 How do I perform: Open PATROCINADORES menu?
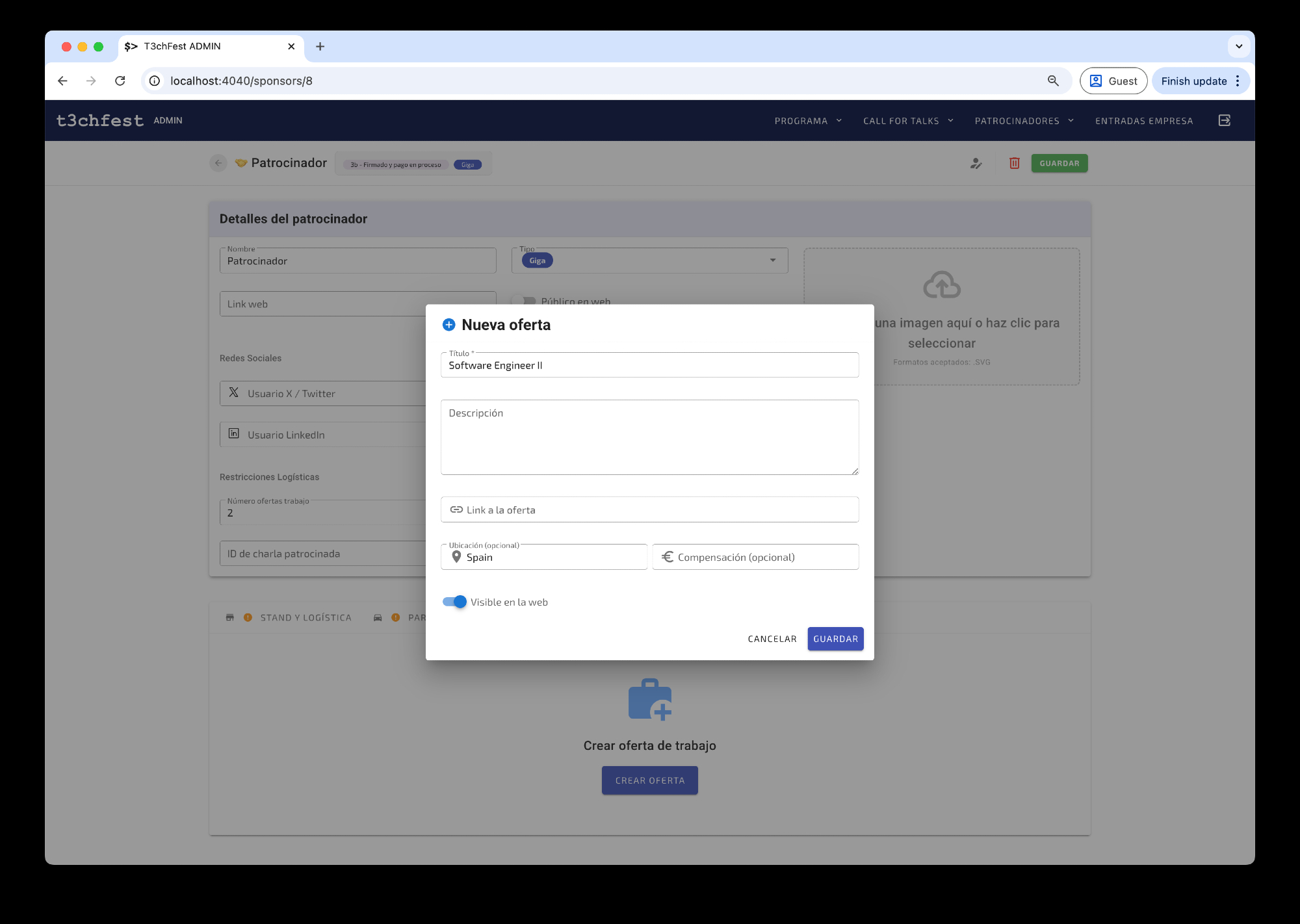(x=1024, y=121)
